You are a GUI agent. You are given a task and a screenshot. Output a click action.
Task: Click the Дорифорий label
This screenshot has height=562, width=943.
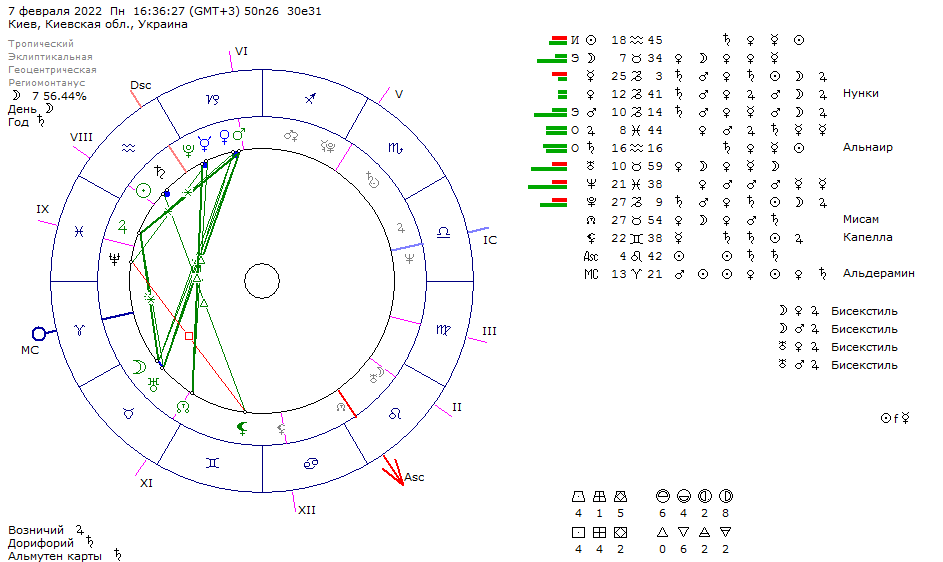pyautogui.click(x=41, y=543)
